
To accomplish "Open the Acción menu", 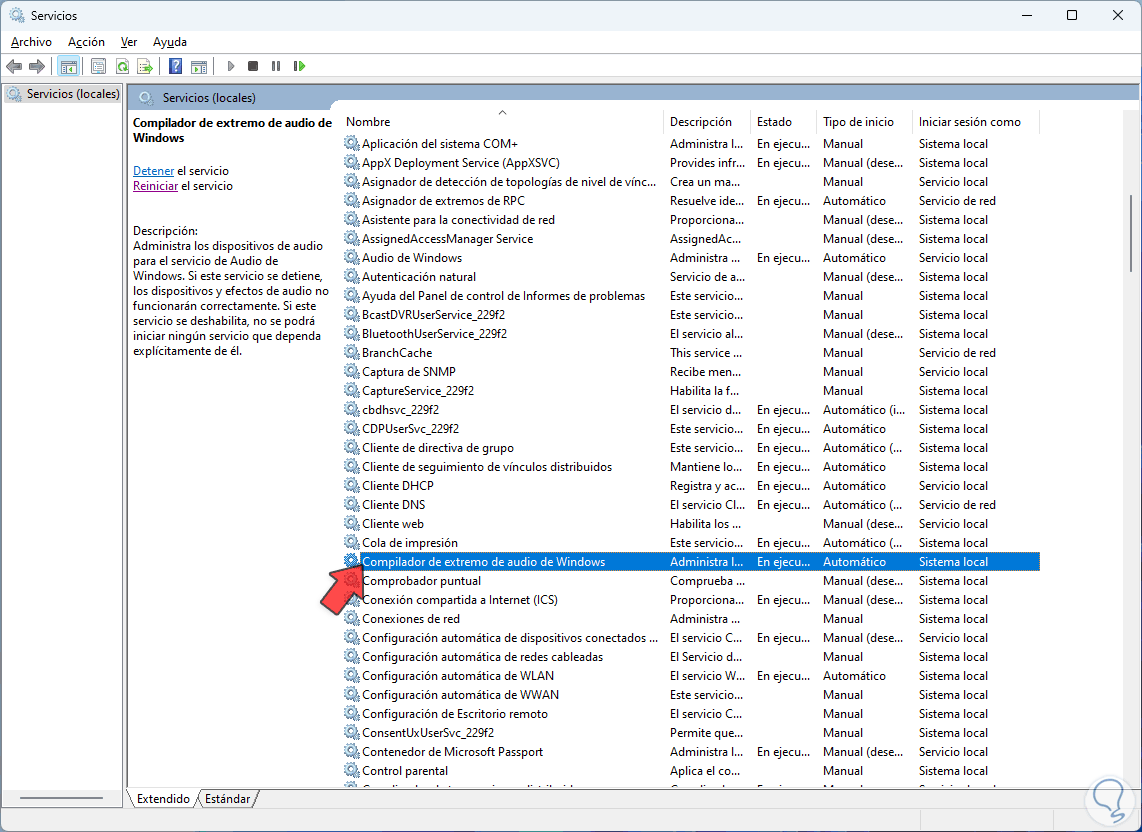I will pos(87,42).
